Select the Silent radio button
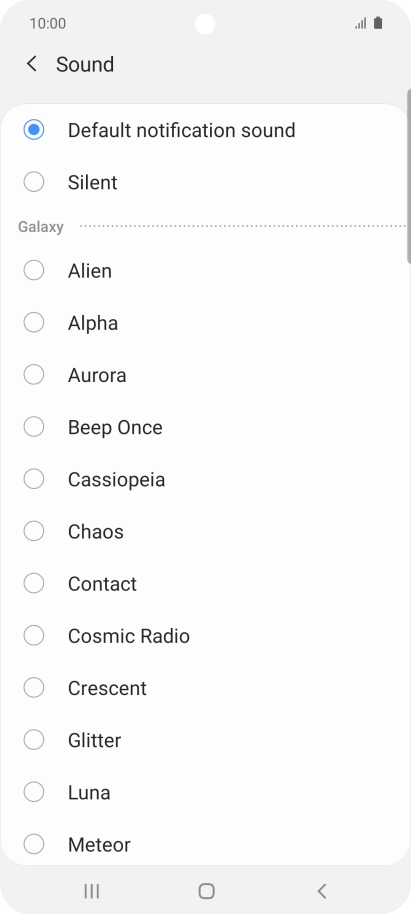Screen dimensions: 411x914 pyautogui.click(x=34, y=182)
